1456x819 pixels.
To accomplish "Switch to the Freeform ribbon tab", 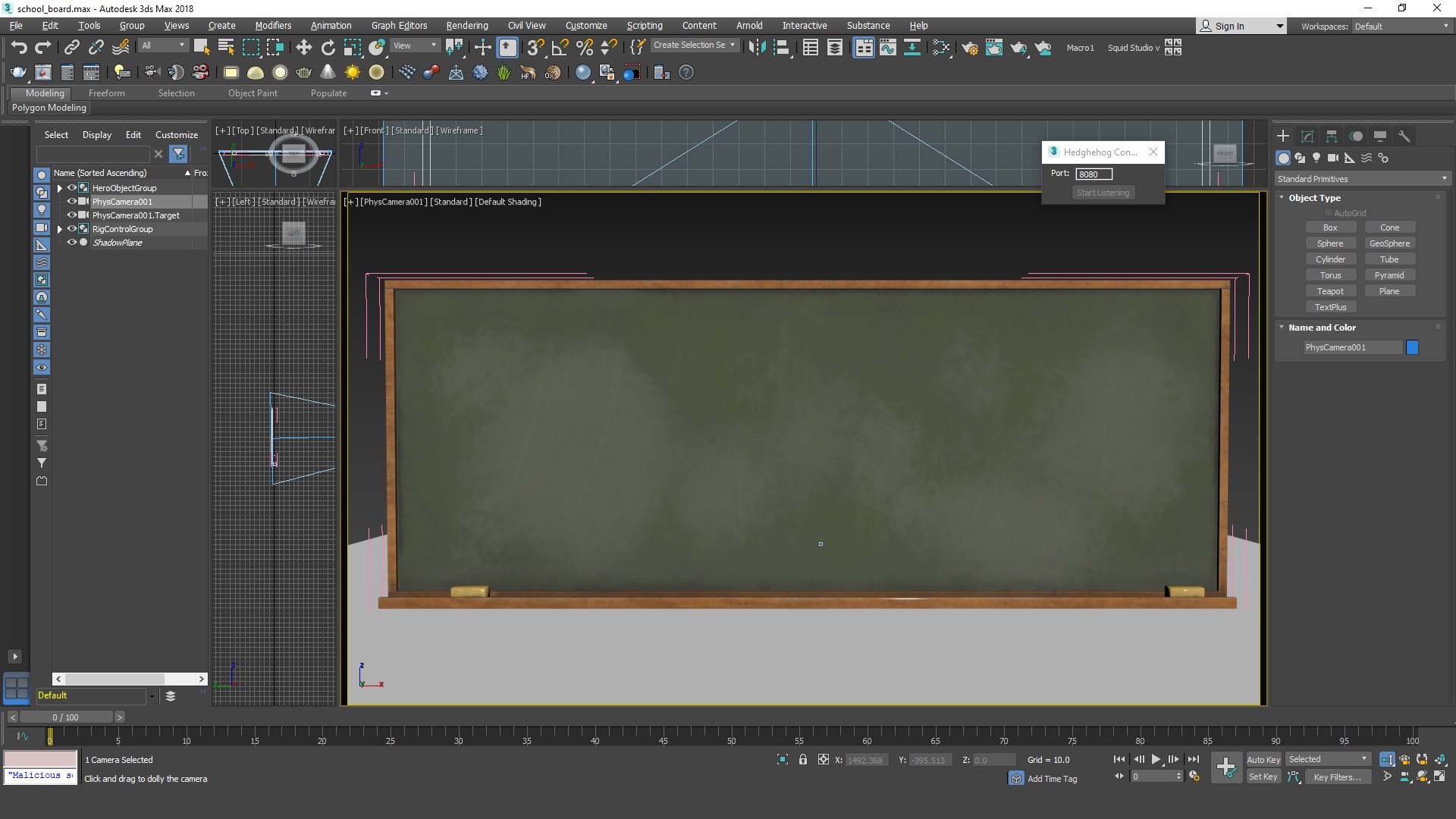I will pos(106,93).
